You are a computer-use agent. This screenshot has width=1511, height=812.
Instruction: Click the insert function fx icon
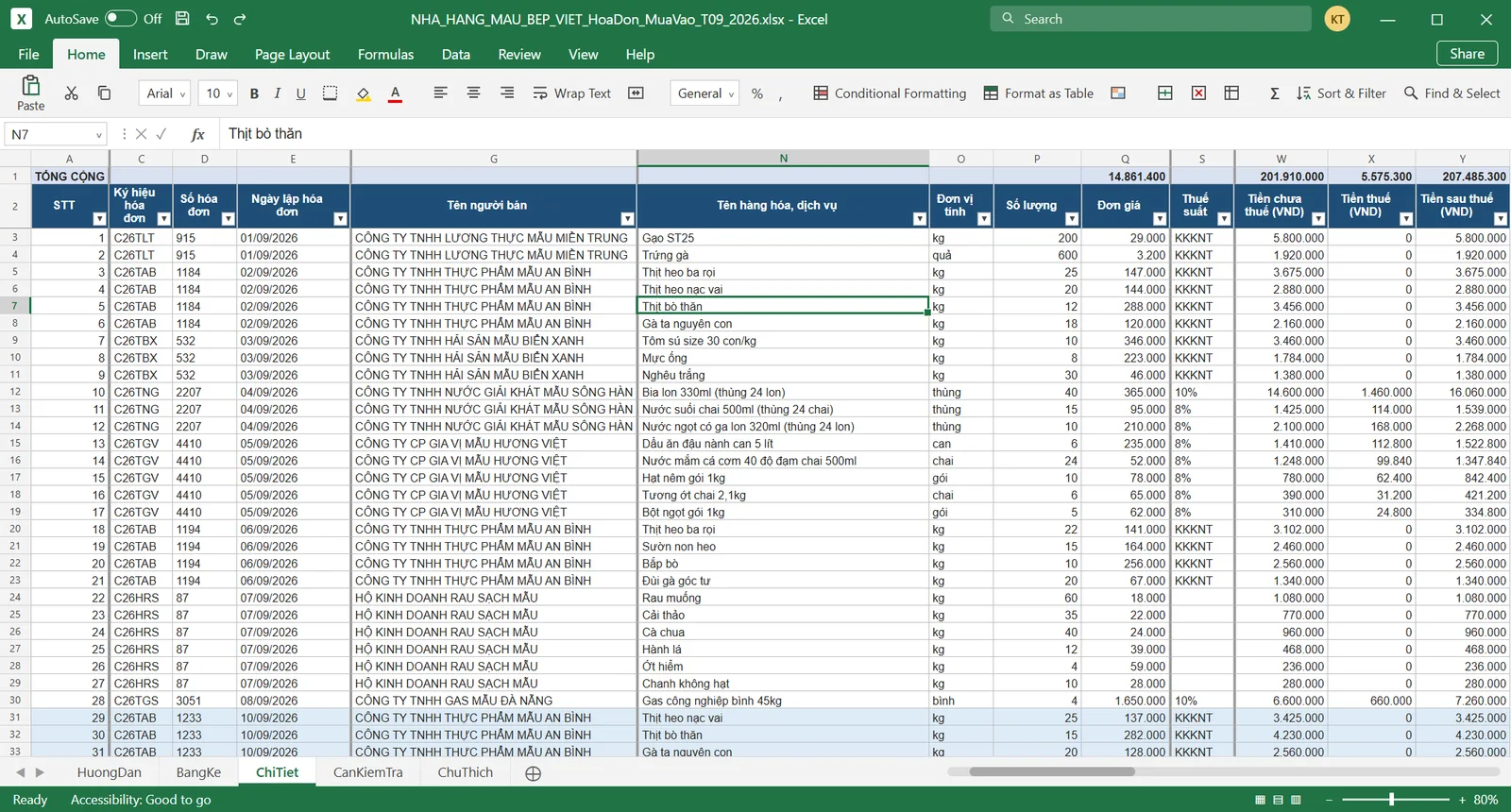pyautogui.click(x=197, y=134)
